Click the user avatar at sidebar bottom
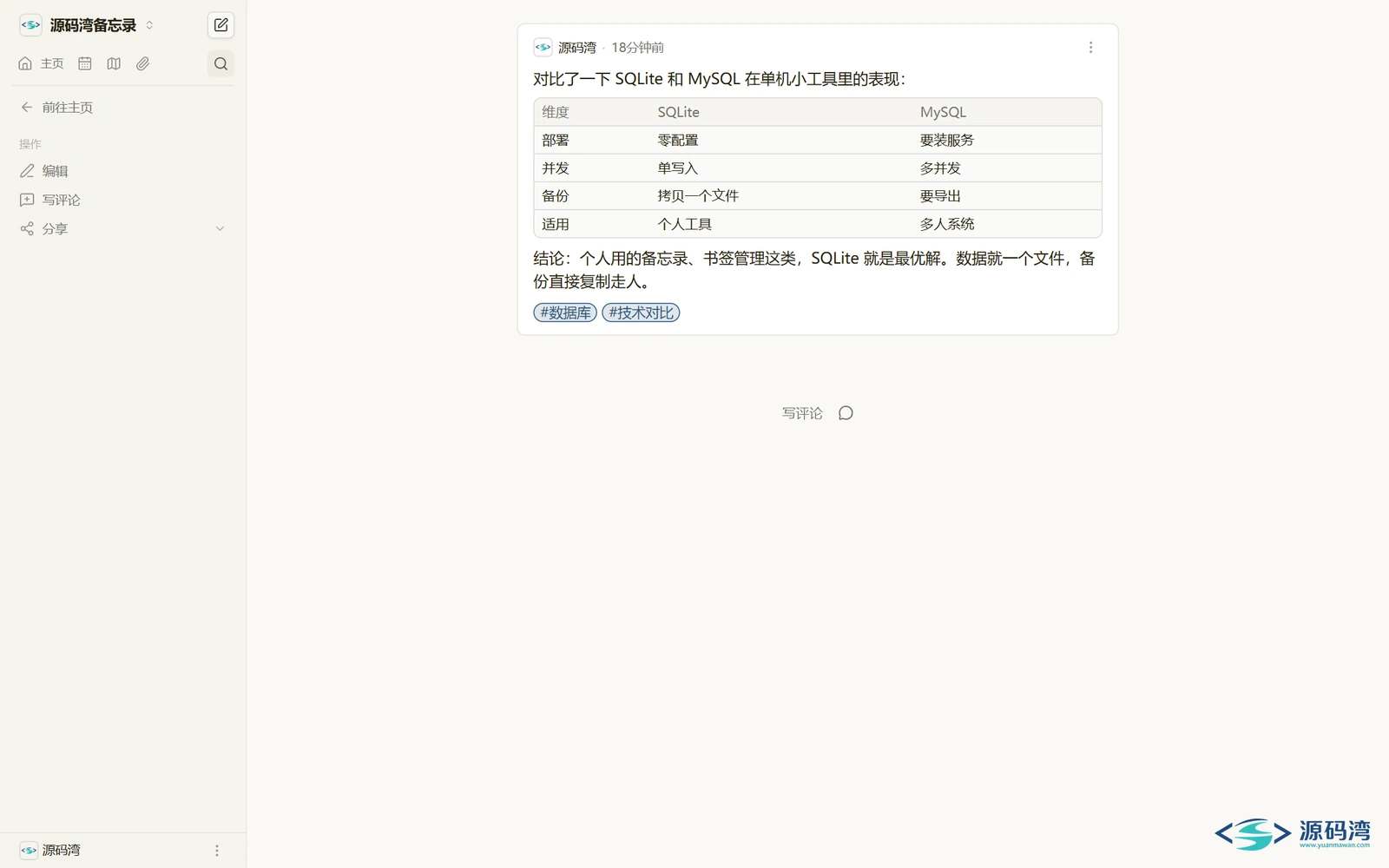This screenshot has height=868, width=1389. pos(29,851)
